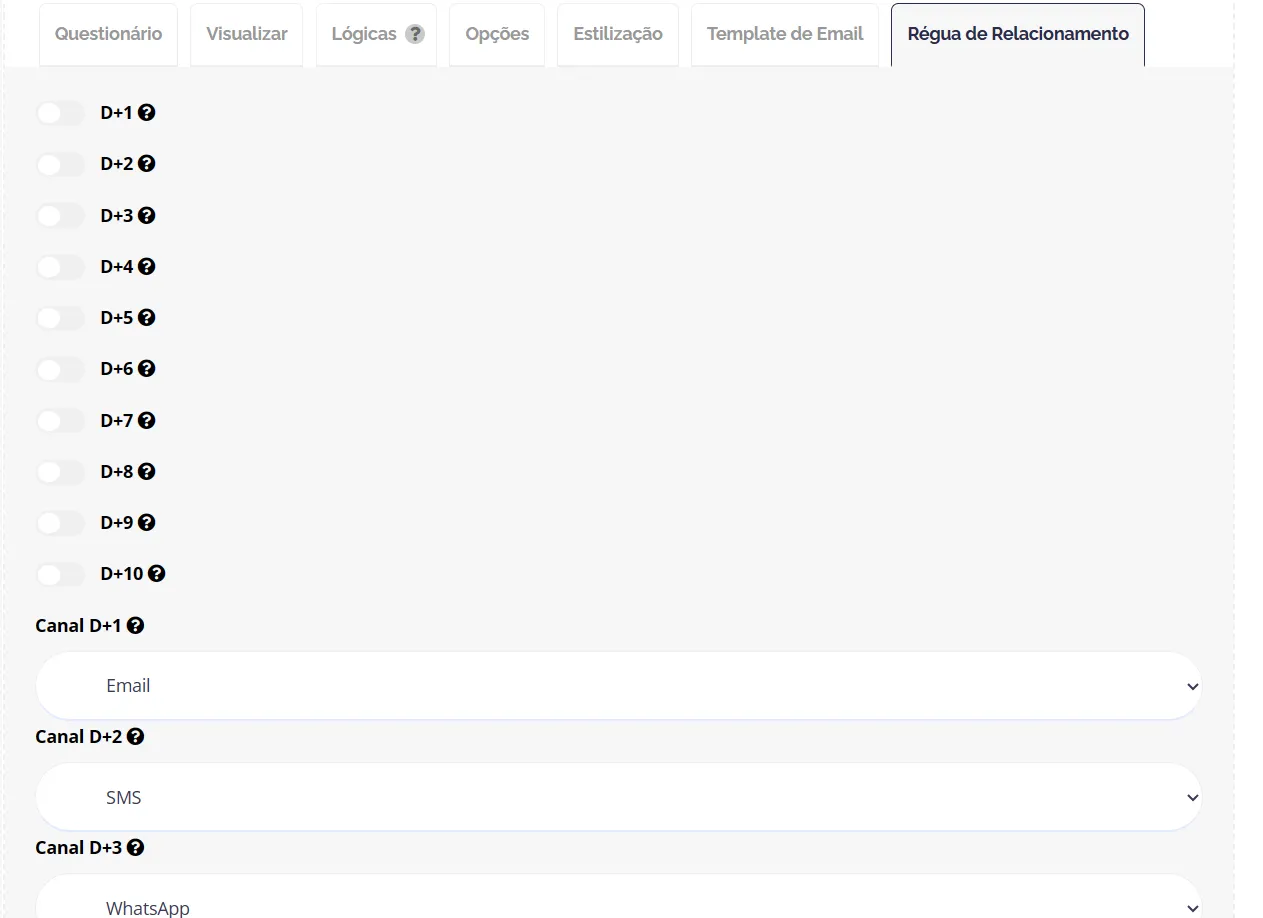Click the help icon next to D+8
This screenshot has width=1263, height=918.
(146, 472)
